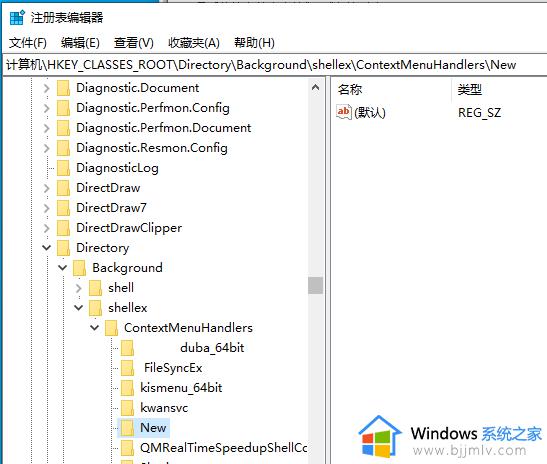
Task: Click the DirectDraw7 folder icon
Action: [63, 208]
